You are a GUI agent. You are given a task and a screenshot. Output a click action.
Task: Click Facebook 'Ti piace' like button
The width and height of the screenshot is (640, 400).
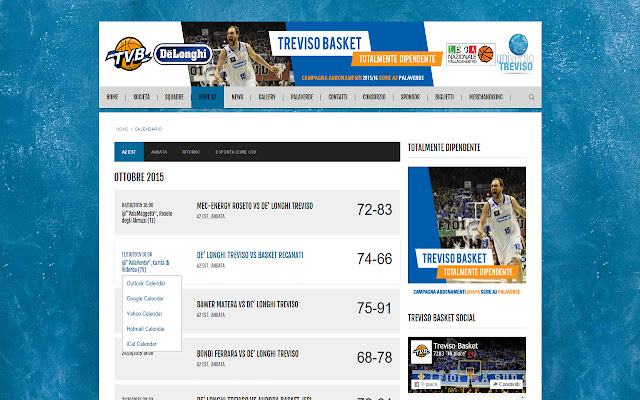tap(425, 384)
